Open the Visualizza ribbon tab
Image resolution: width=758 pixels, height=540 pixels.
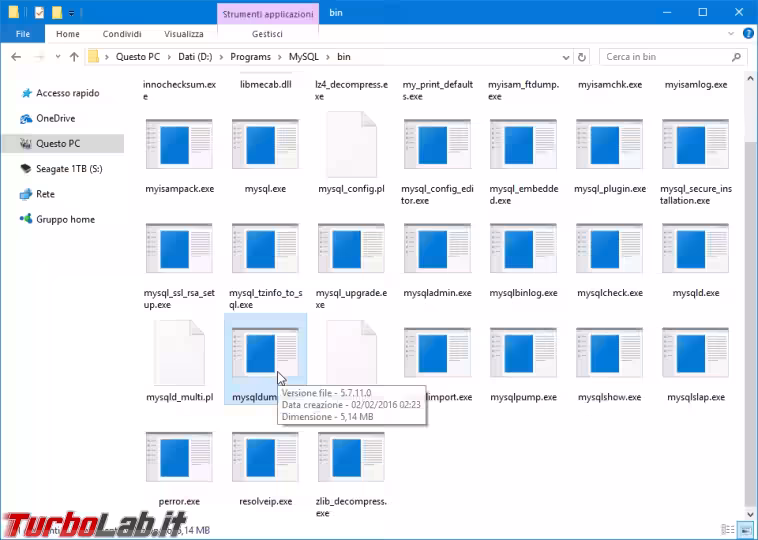pos(184,34)
